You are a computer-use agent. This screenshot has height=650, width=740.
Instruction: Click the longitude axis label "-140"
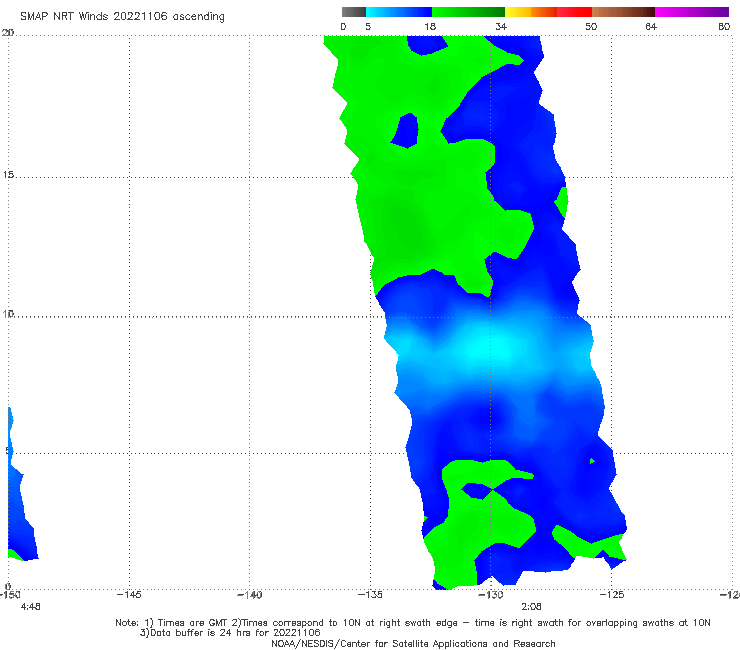tap(249, 595)
